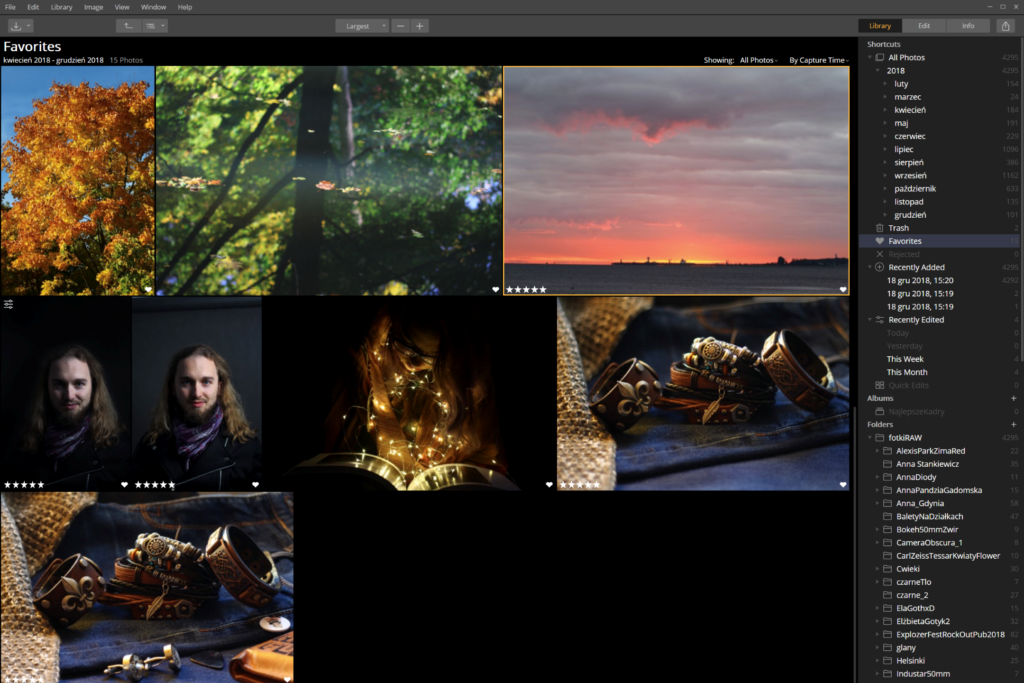Click the zoom-in plus button in the toolbar
The image size is (1024, 683).
tap(420, 26)
